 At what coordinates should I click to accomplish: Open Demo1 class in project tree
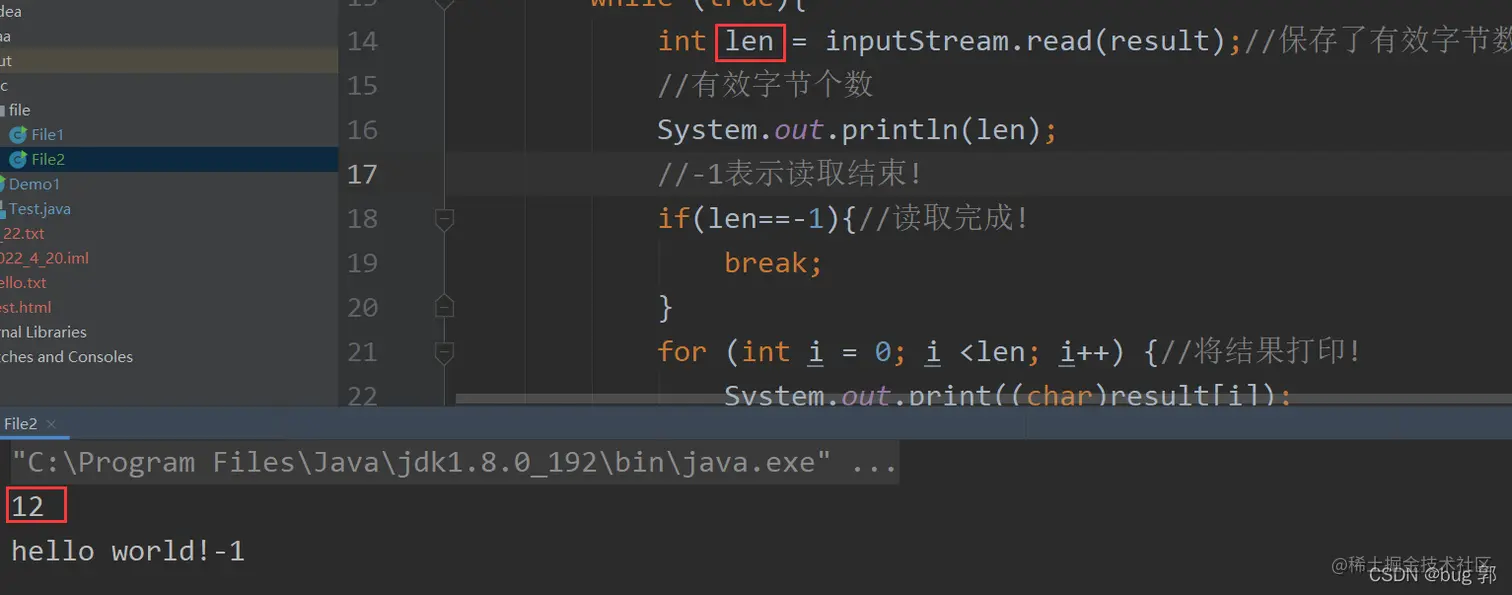tap(34, 184)
